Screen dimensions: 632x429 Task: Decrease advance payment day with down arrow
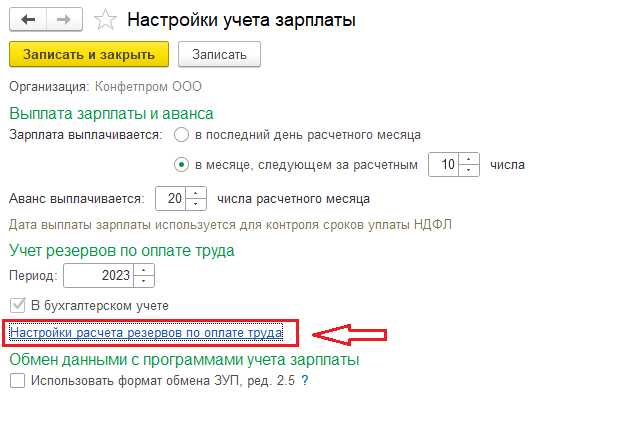point(196,204)
